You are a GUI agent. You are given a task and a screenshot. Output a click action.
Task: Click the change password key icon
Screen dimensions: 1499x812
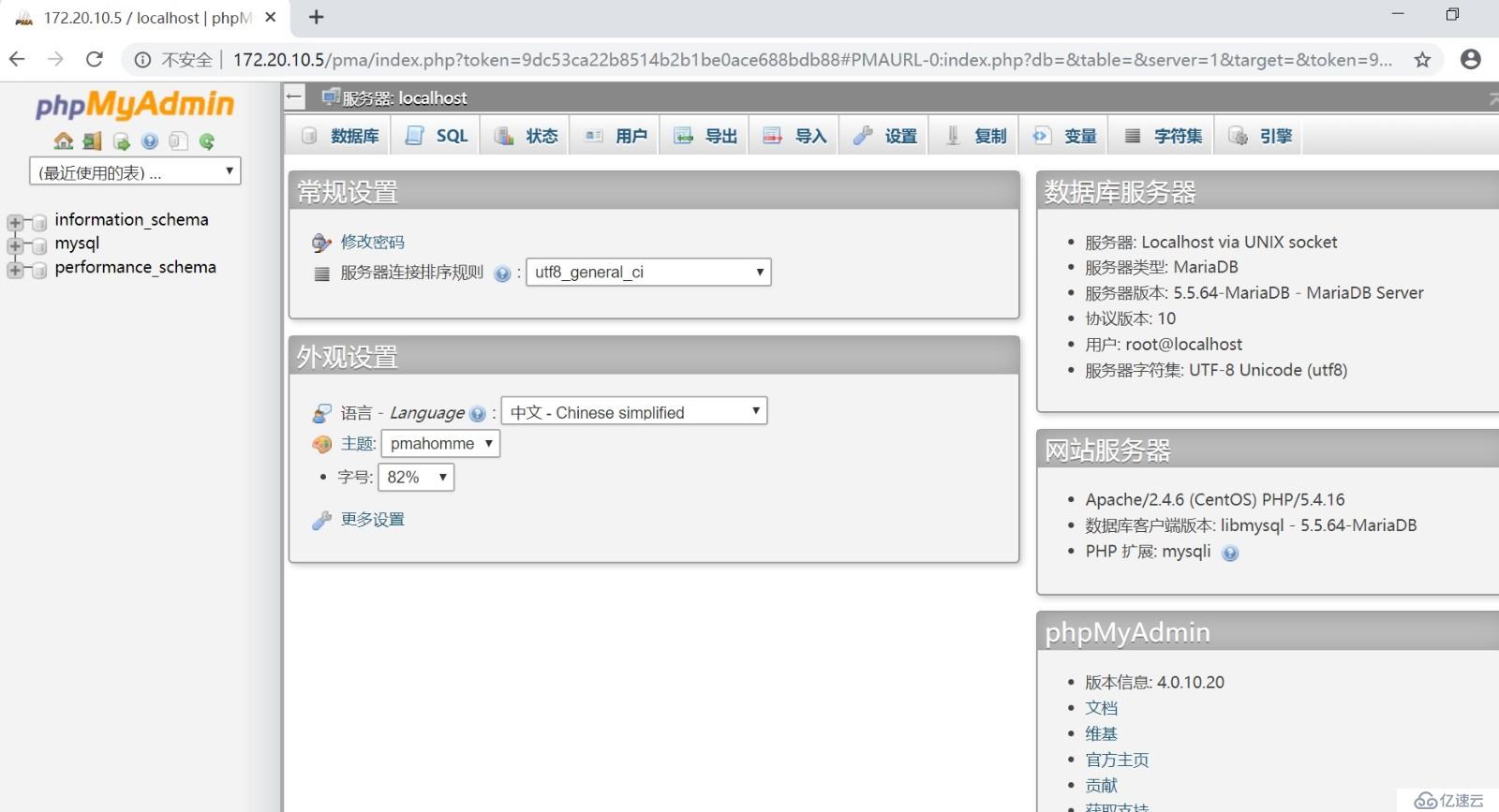pos(321,244)
